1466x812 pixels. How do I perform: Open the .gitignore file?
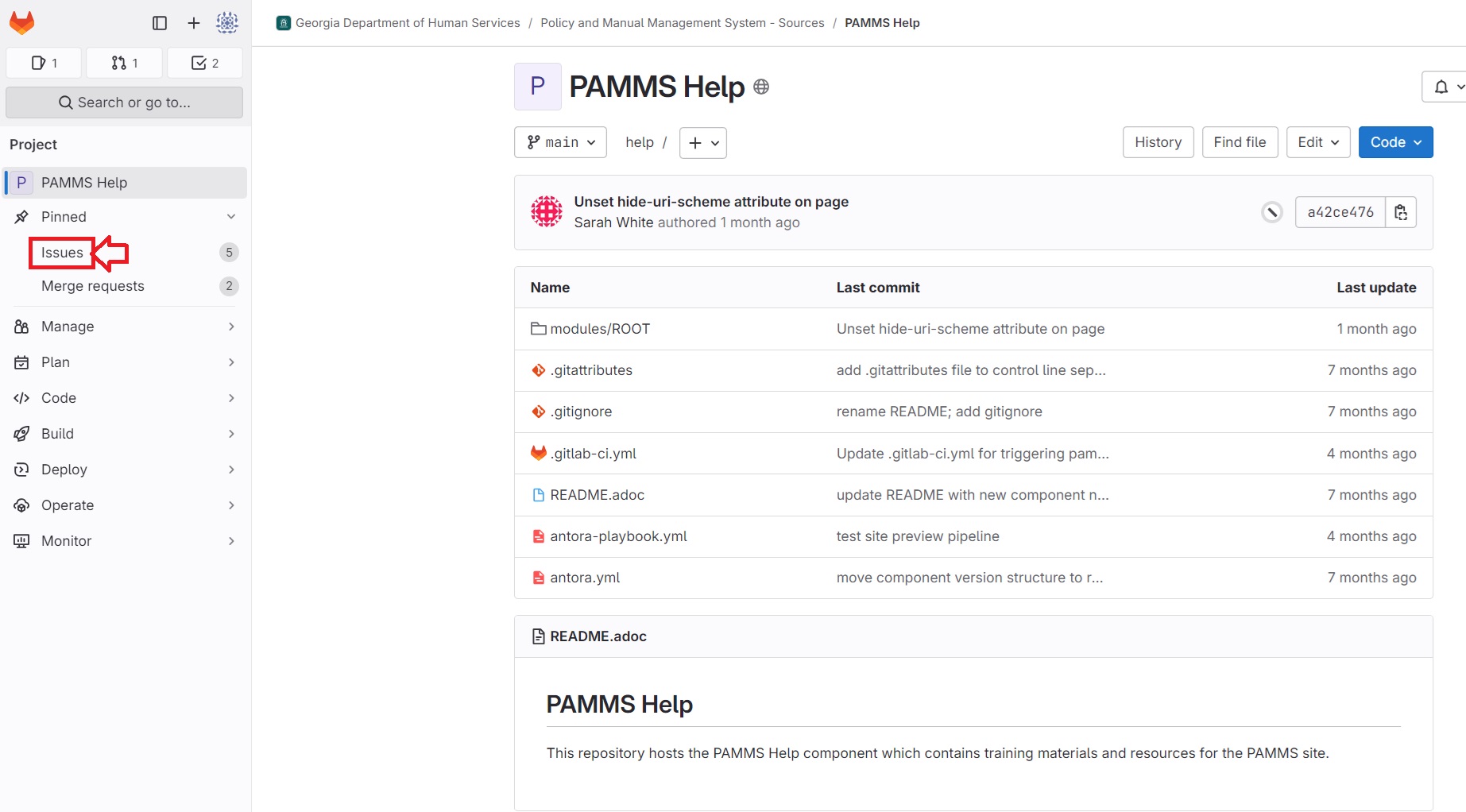click(581, 412)
